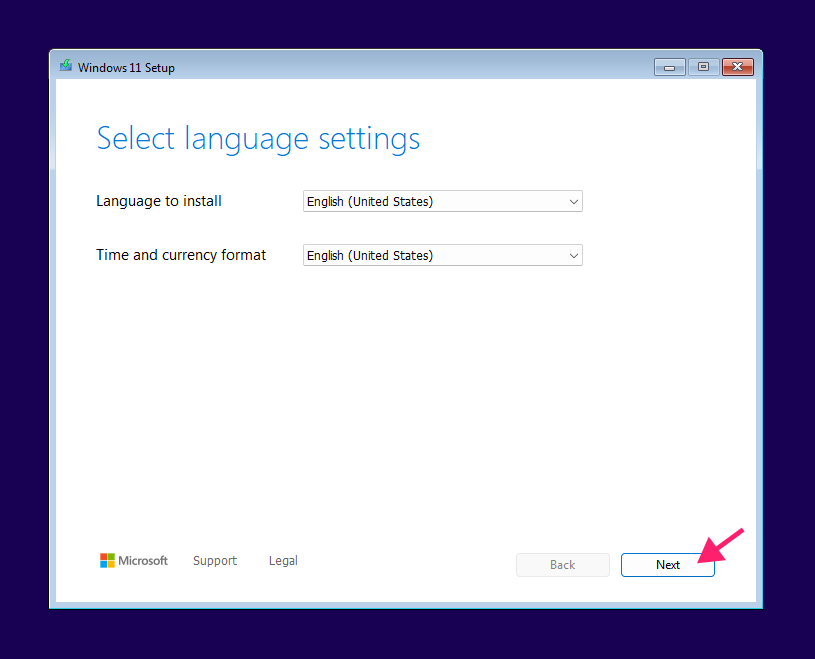Image resolution: width=815 pixels, height=659 pixels.
Task: Click the Windows 11 Setup title text
Action: (126, 68)
